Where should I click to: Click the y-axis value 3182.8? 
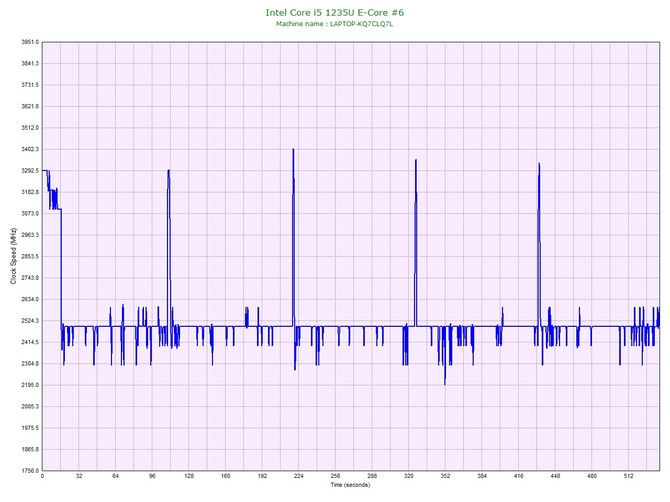tap(30, 192)
